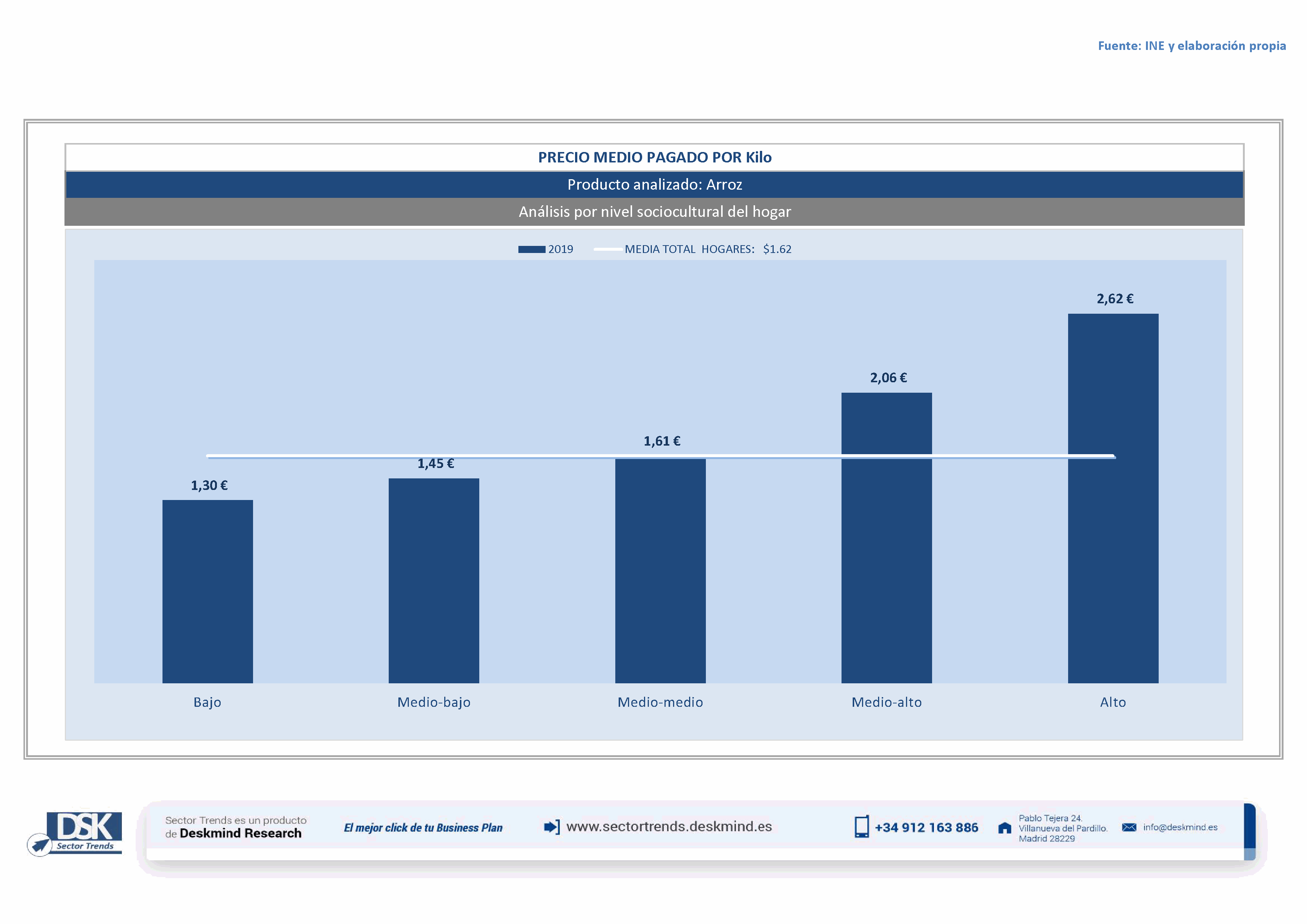Click the chart title Precio Medio Pagado por Kilo
The image size is (1307, 924).
655,158
